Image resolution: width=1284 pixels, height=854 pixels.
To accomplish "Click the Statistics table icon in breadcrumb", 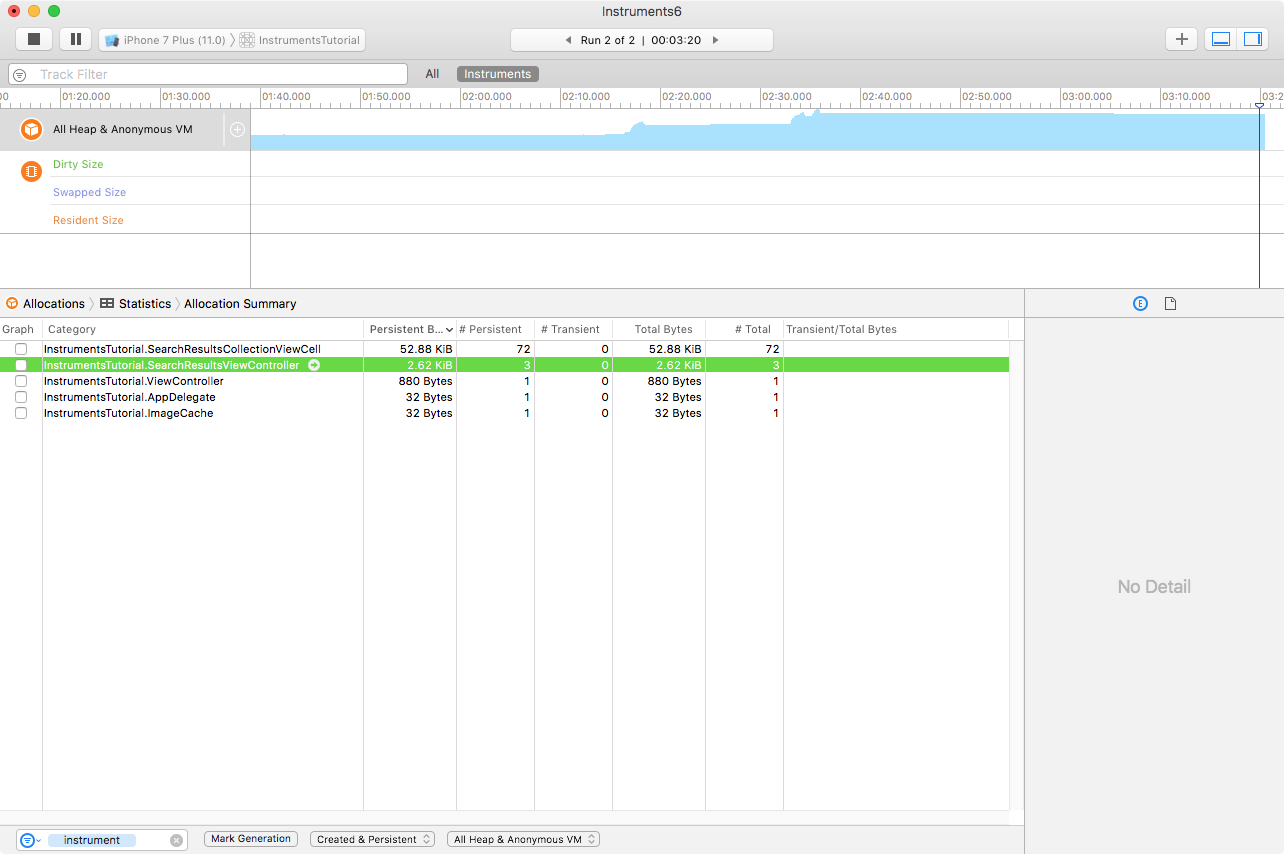I will point(107,303).
